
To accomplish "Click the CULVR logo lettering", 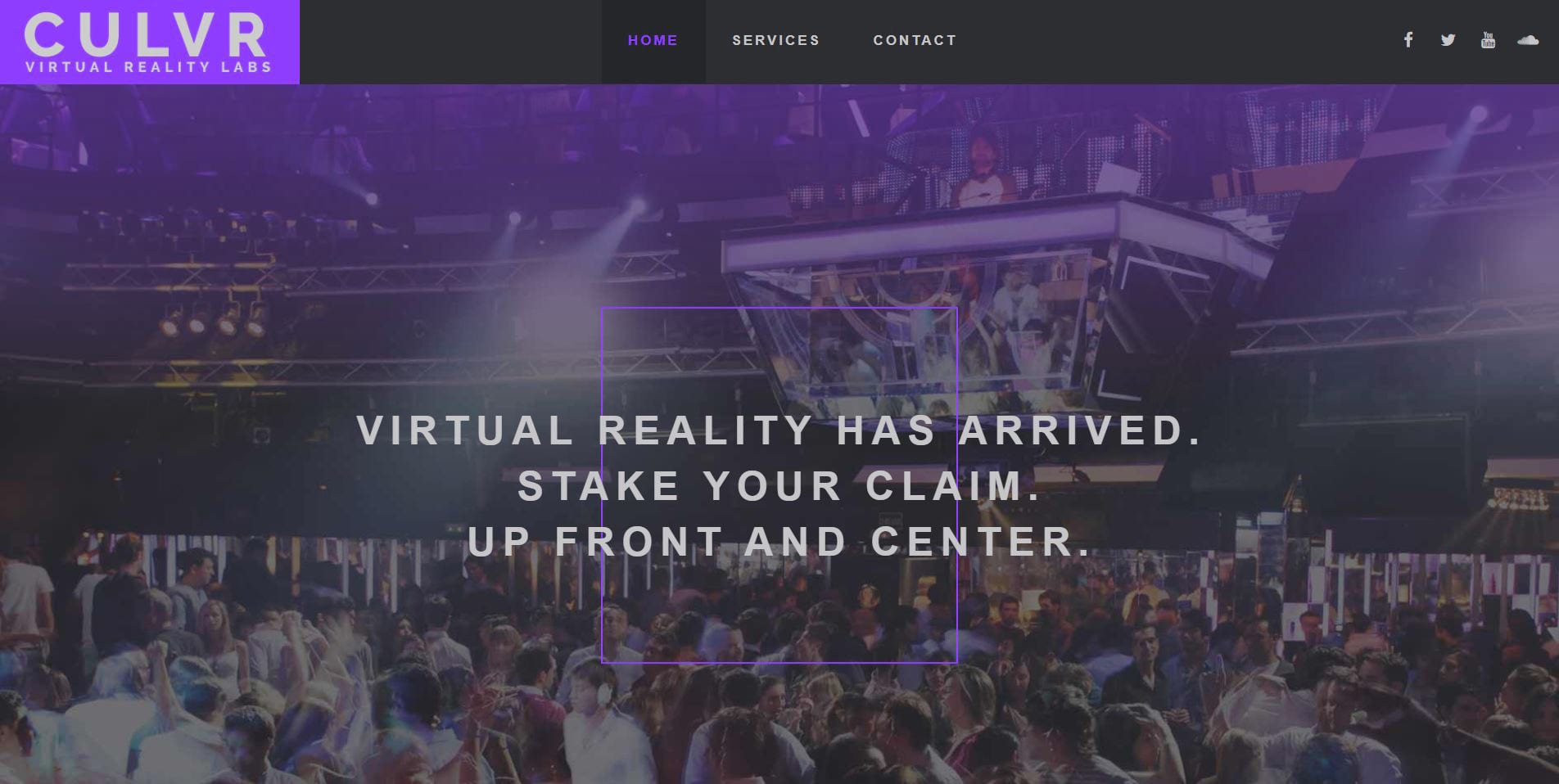I will coord(146,36).
